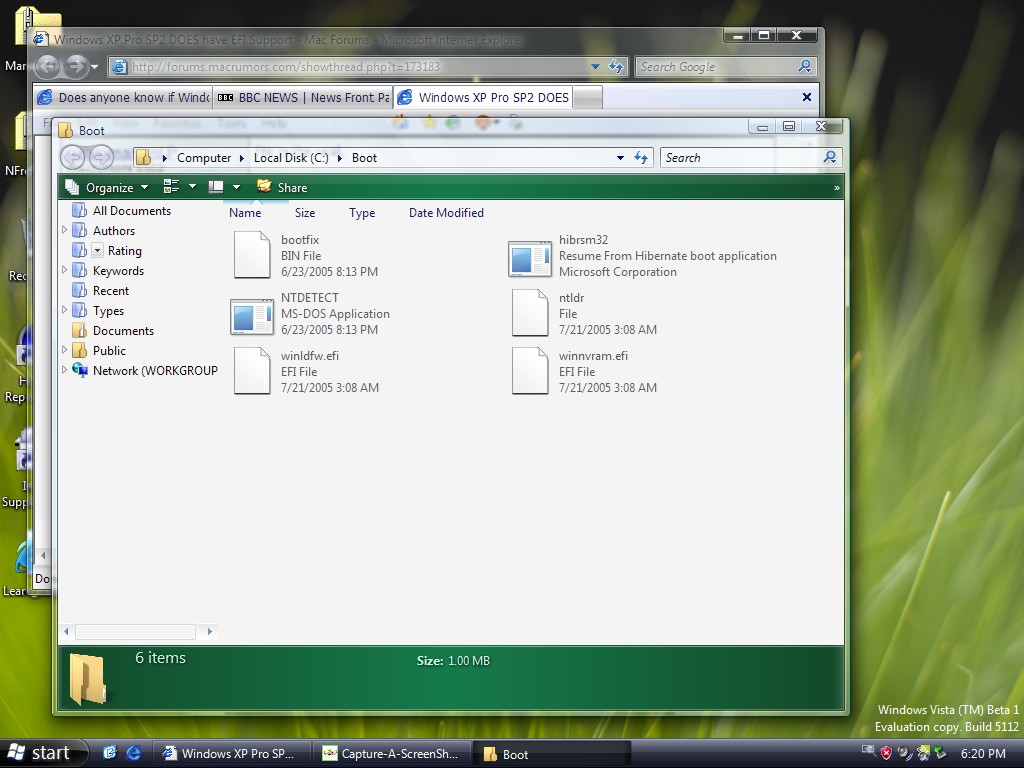1024x768 pixels.
Task: Open the Internet Explorer address dropdown
Action: pos(595,67)
